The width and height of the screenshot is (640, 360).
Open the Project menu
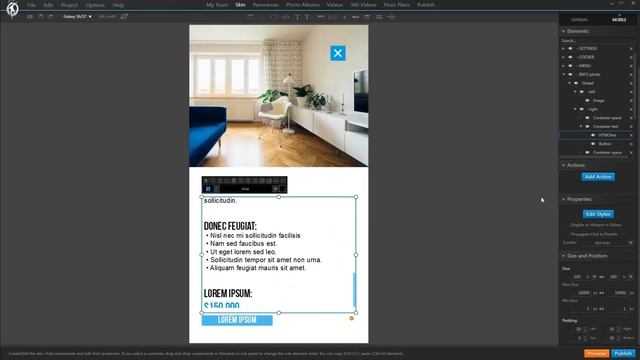coord(69,5)
